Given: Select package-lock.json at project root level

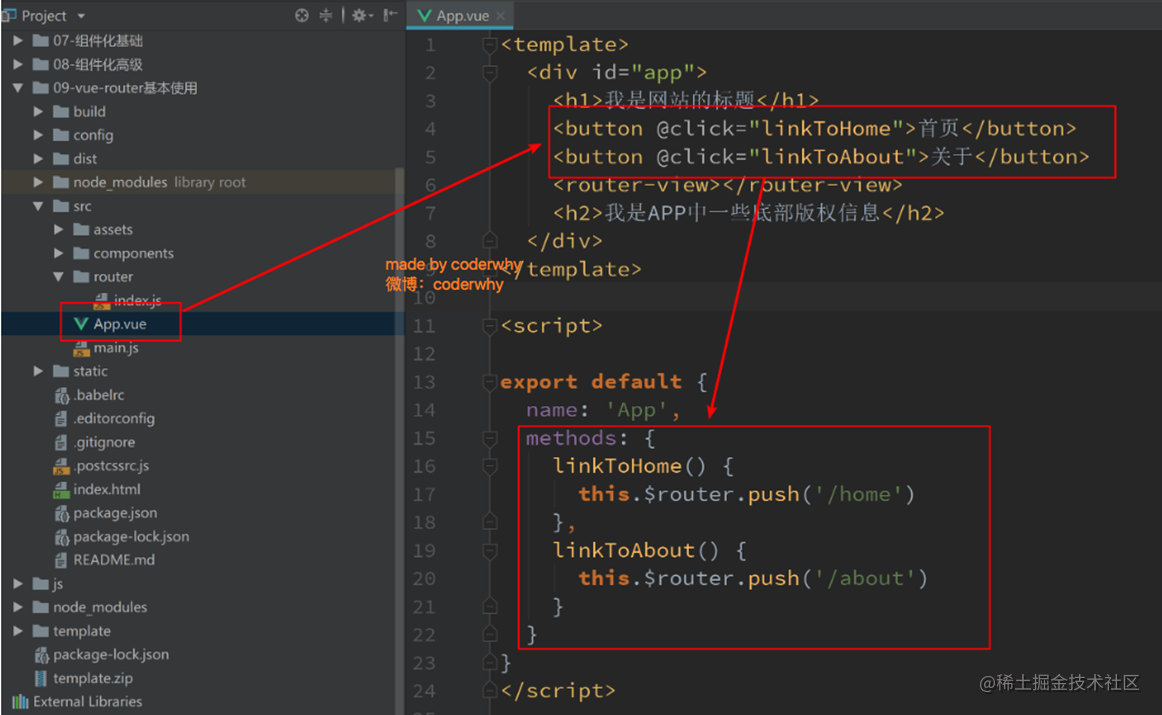Looking at the screenshot, I should [110, 655].
